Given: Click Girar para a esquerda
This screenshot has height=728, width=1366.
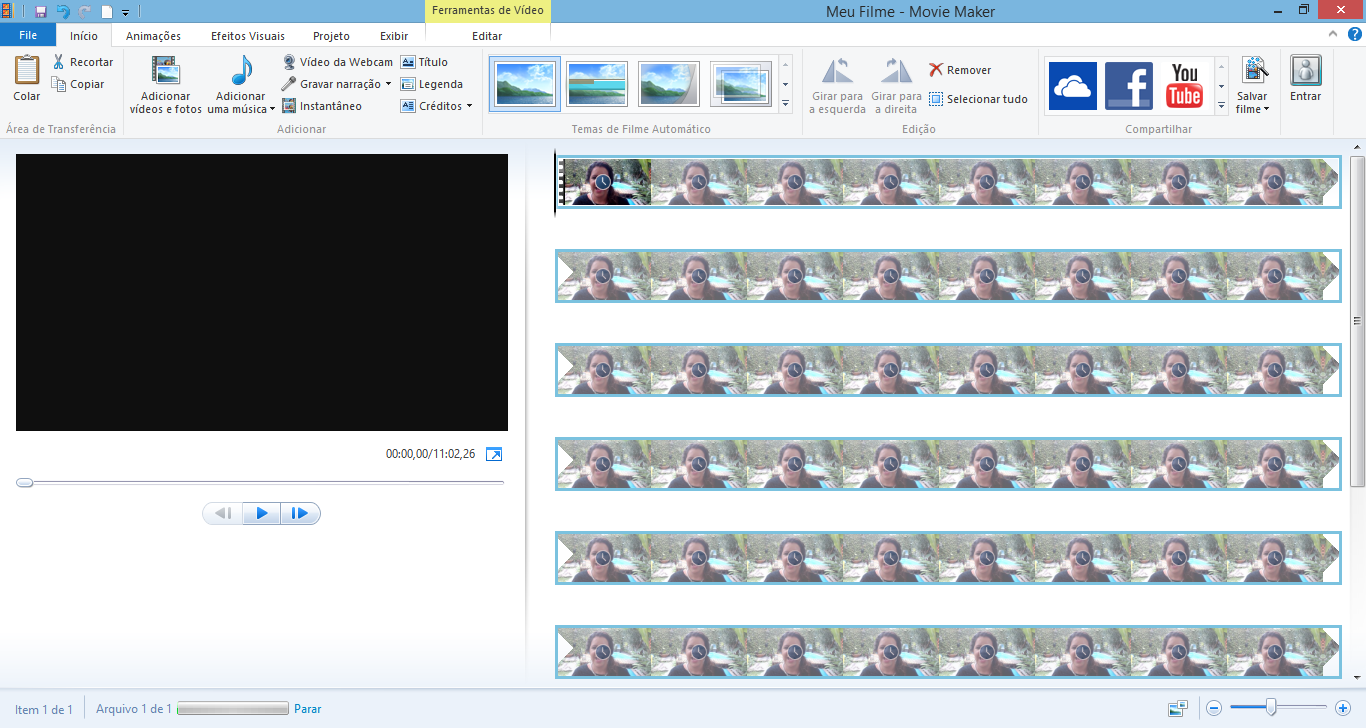Looking at the screenshot, I should pos(837,86).
